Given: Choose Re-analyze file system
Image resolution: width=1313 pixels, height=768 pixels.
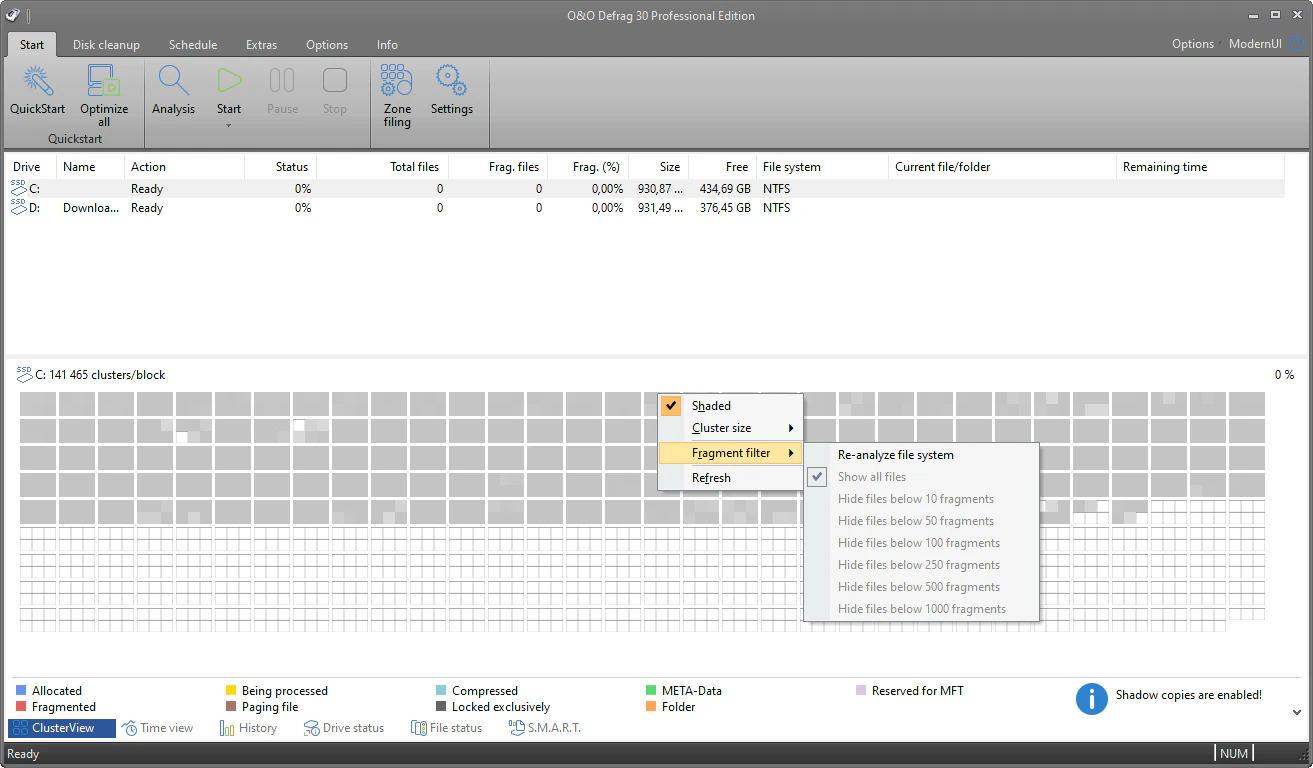Looking at the screenshot, I should coord(895,455).
